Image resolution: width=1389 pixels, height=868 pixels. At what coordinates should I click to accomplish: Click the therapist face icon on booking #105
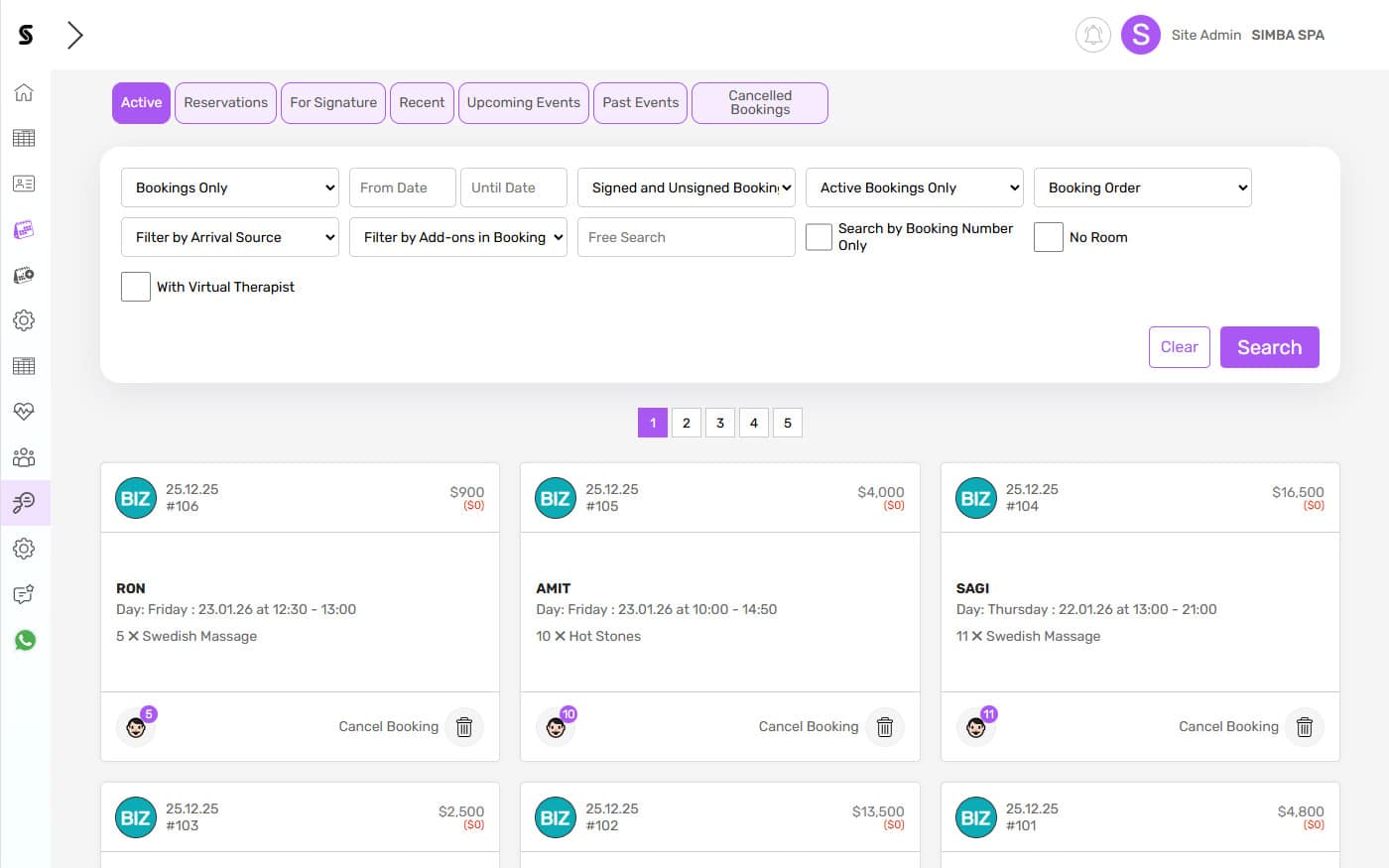click(556, 728)
